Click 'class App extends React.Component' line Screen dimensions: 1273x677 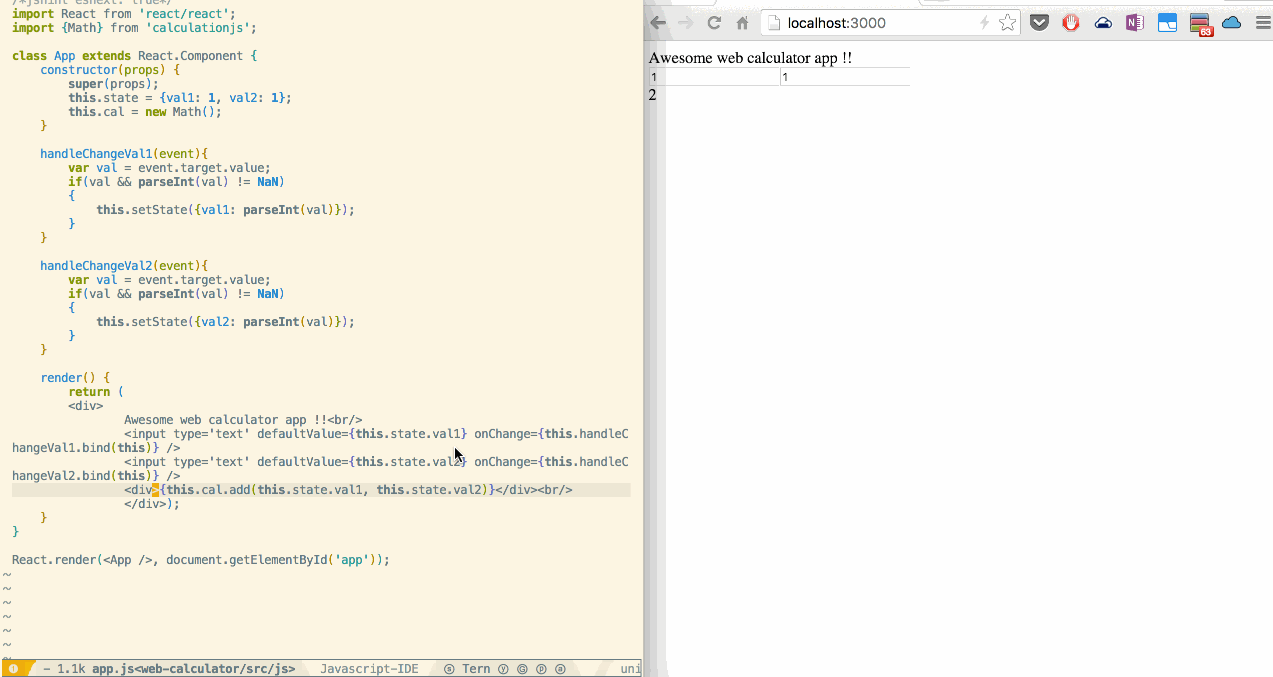(x=135, y=56)
